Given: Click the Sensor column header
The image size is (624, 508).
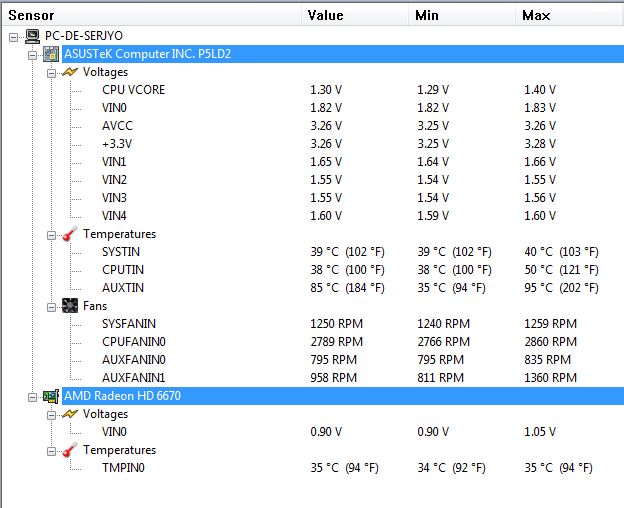Looking at the screenshot, I should click(x=152, y=16).
